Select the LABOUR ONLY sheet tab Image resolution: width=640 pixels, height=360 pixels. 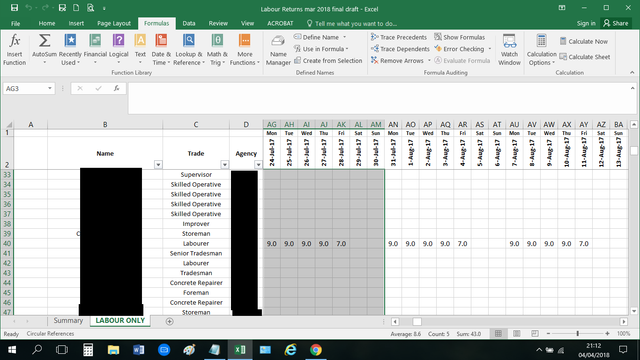click(120, 321)
